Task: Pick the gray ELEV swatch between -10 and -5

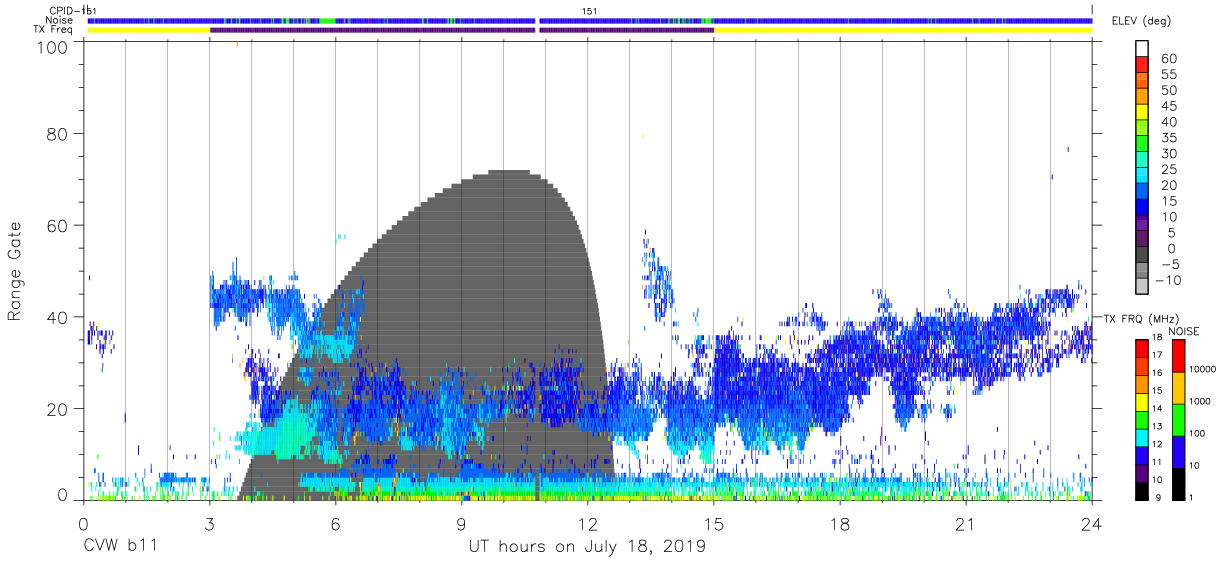Action: tap(1142, 272)
